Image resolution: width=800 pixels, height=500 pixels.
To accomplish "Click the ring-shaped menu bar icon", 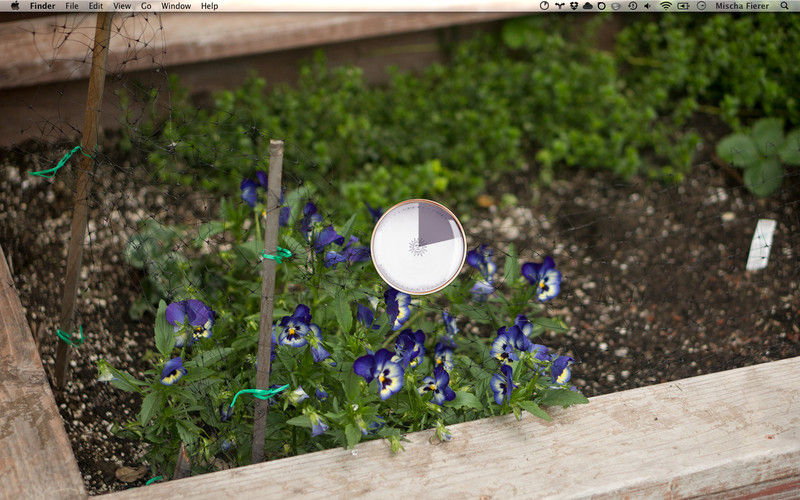I will tap(602, 6).
